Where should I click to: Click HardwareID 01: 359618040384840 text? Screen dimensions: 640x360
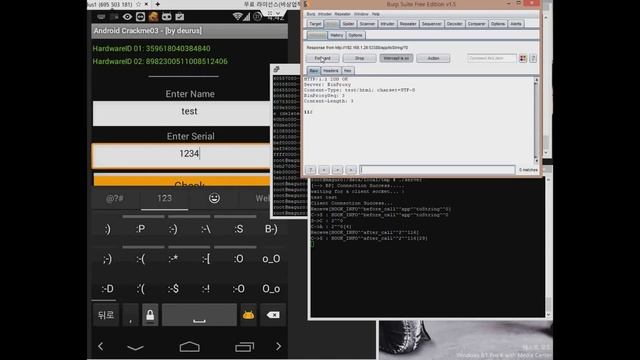(x=151, y=49)
